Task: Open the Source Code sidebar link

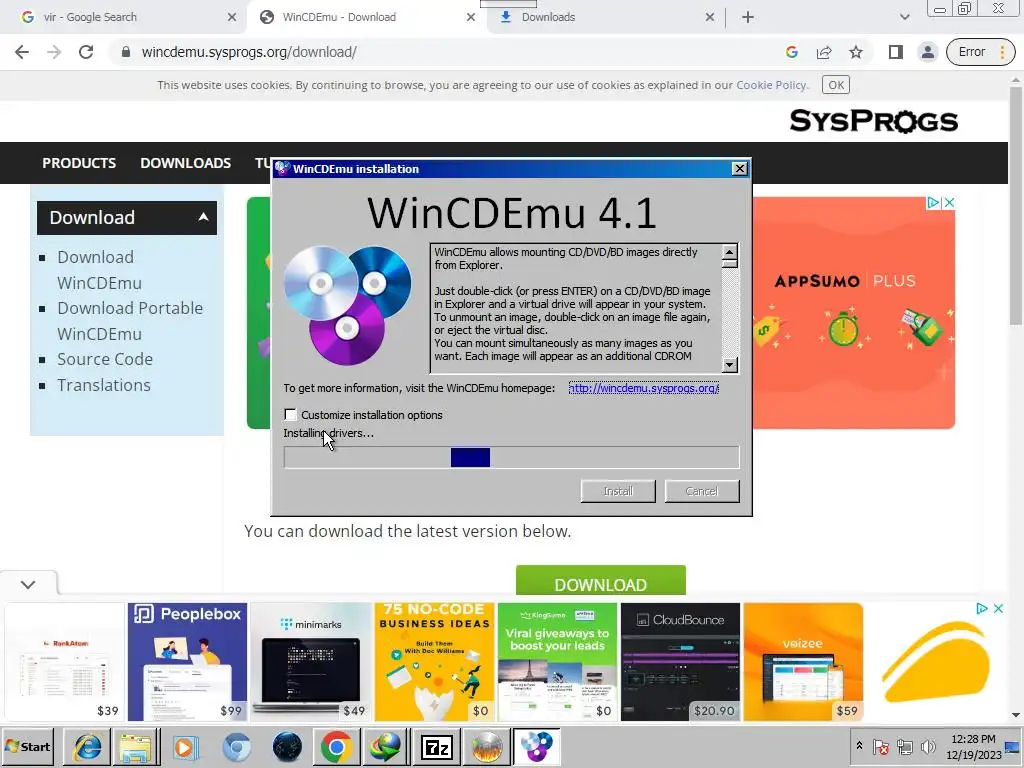Action: (105, 359)
